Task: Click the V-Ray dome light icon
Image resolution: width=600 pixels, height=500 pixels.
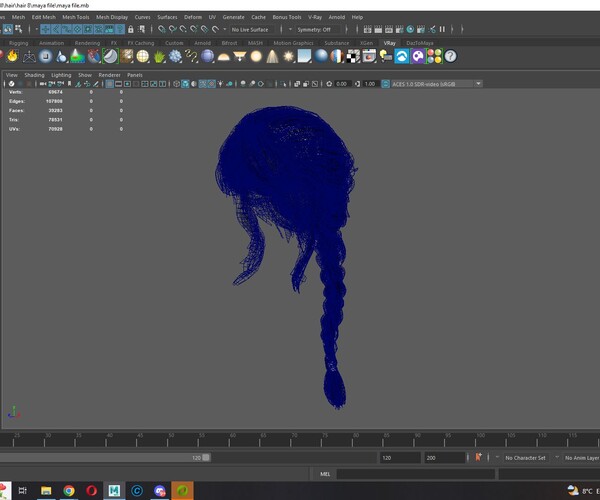Action: tap(223, 57)
